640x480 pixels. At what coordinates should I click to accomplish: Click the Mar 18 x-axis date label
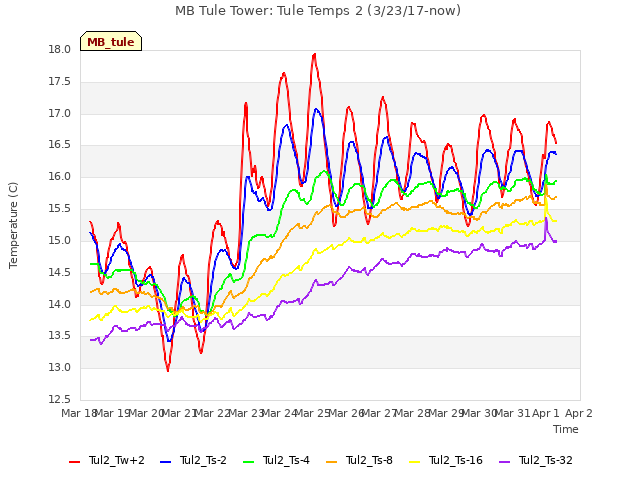(79, 413)
